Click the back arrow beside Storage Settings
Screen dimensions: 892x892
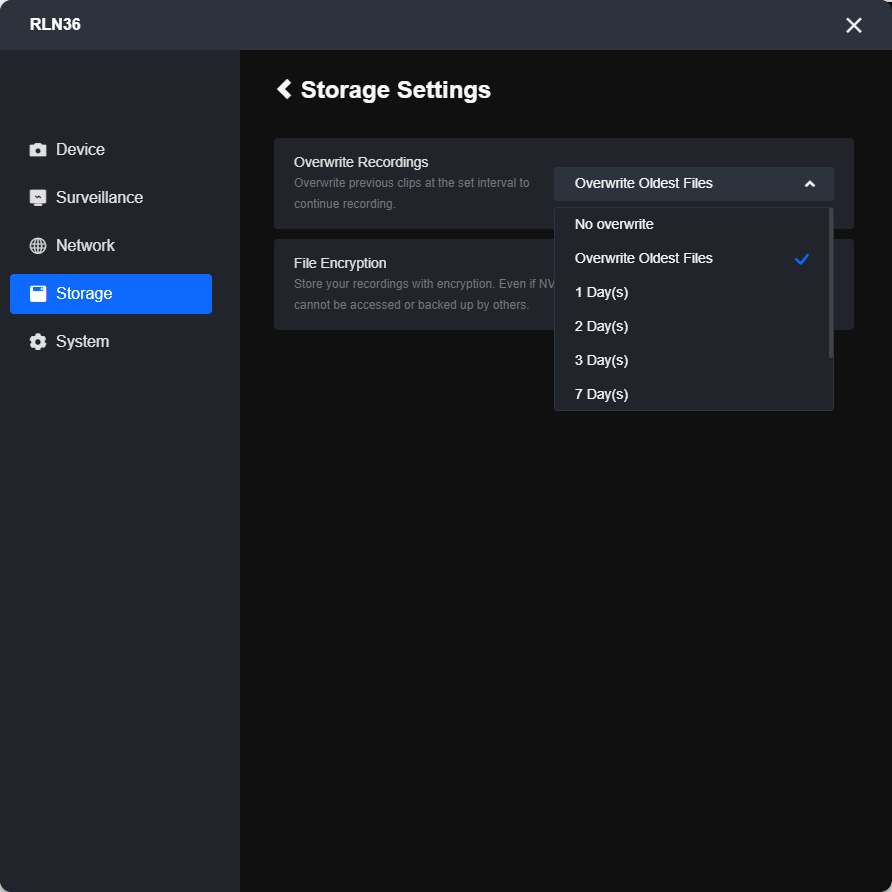(x=284, y=89)
